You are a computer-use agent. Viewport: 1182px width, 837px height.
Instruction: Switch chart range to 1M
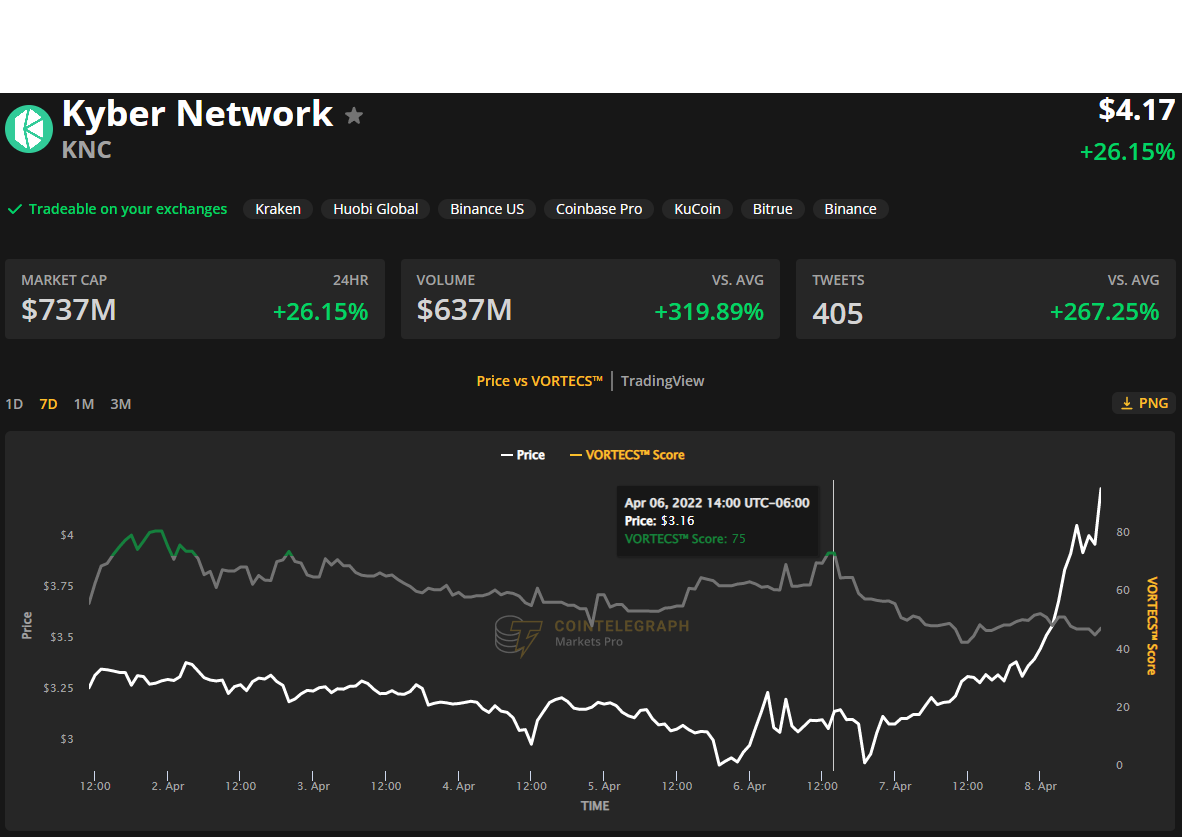tap(84, 404)
